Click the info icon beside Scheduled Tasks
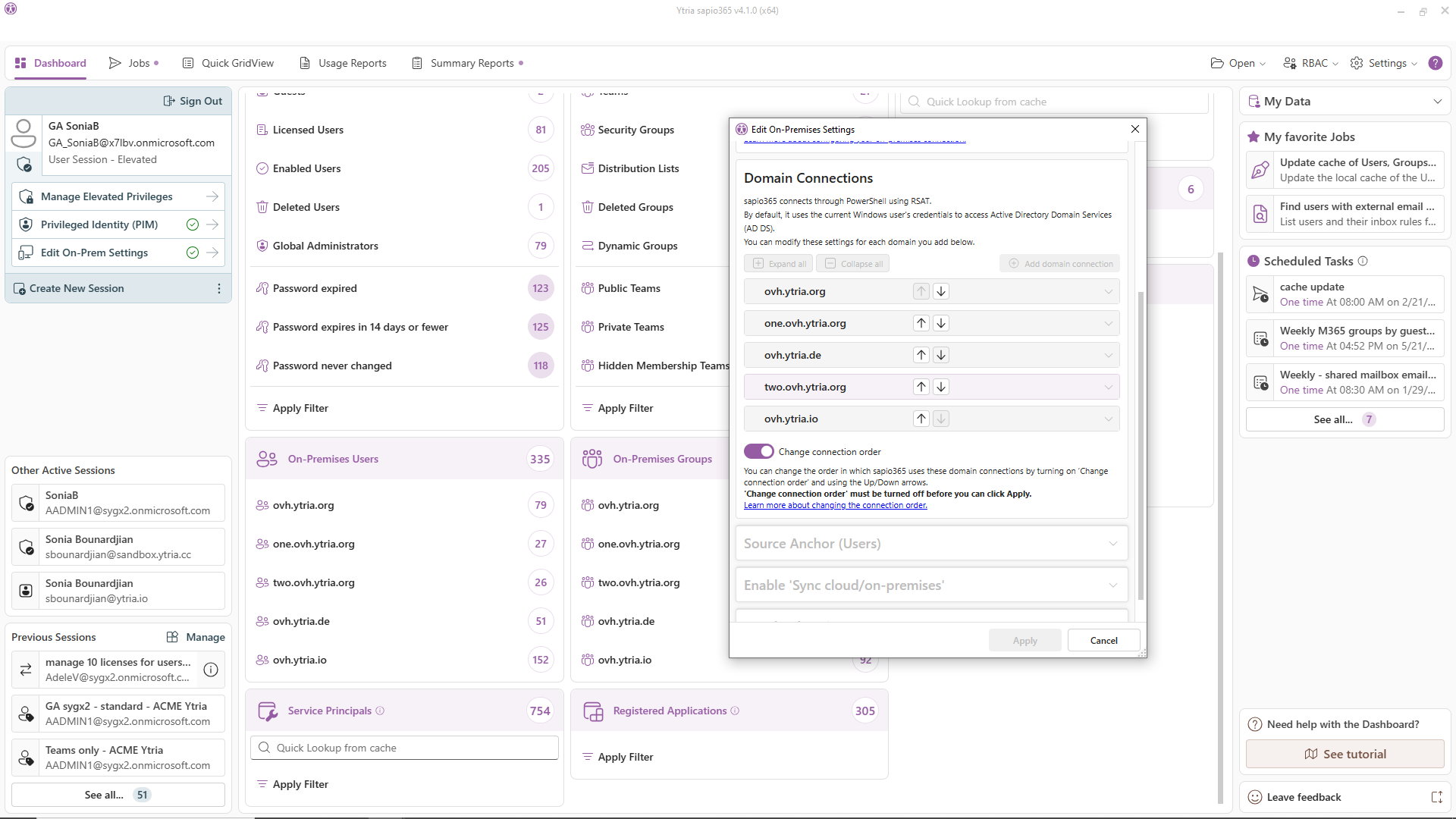 click(1363, 261)
